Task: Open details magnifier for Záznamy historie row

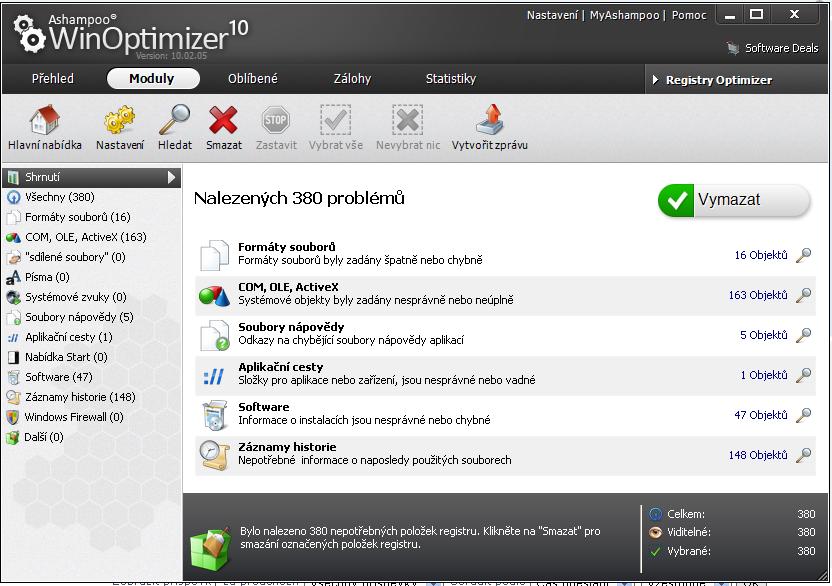Action: point(804,455)
